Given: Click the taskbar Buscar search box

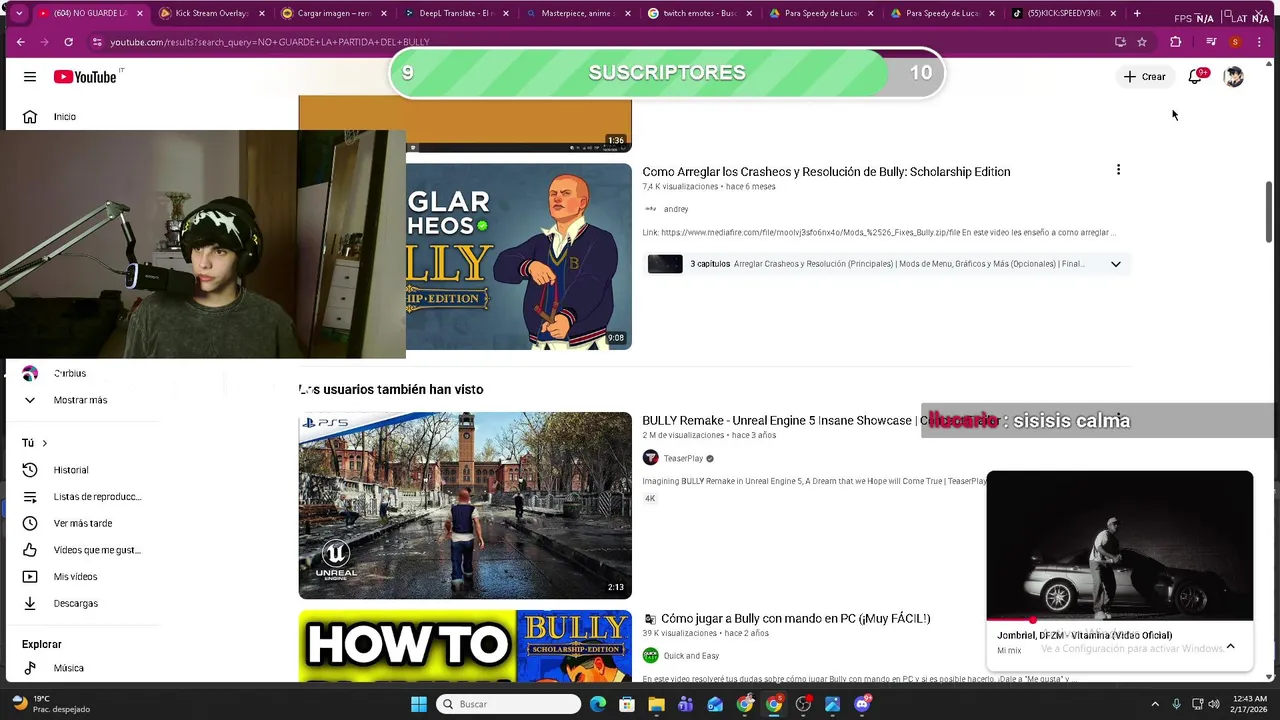Looking at the screenshot, I should point(510,704).
